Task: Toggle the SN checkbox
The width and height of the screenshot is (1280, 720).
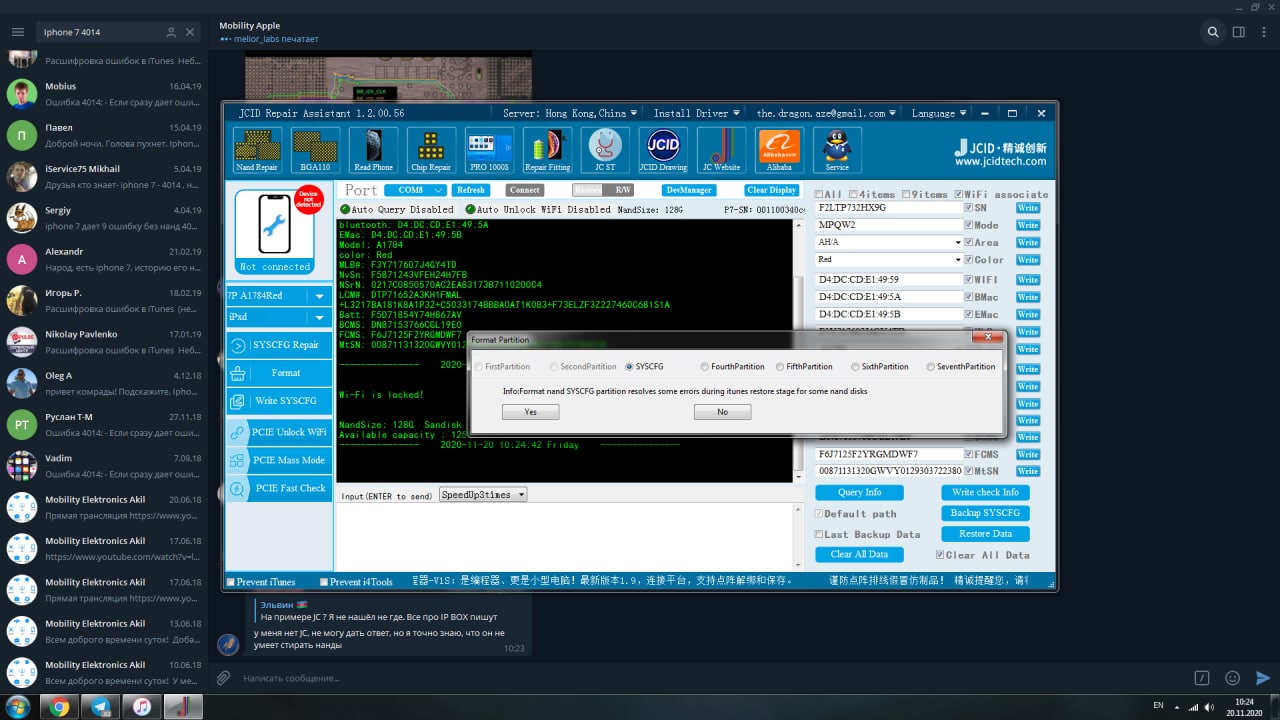Action: (969, 208)
